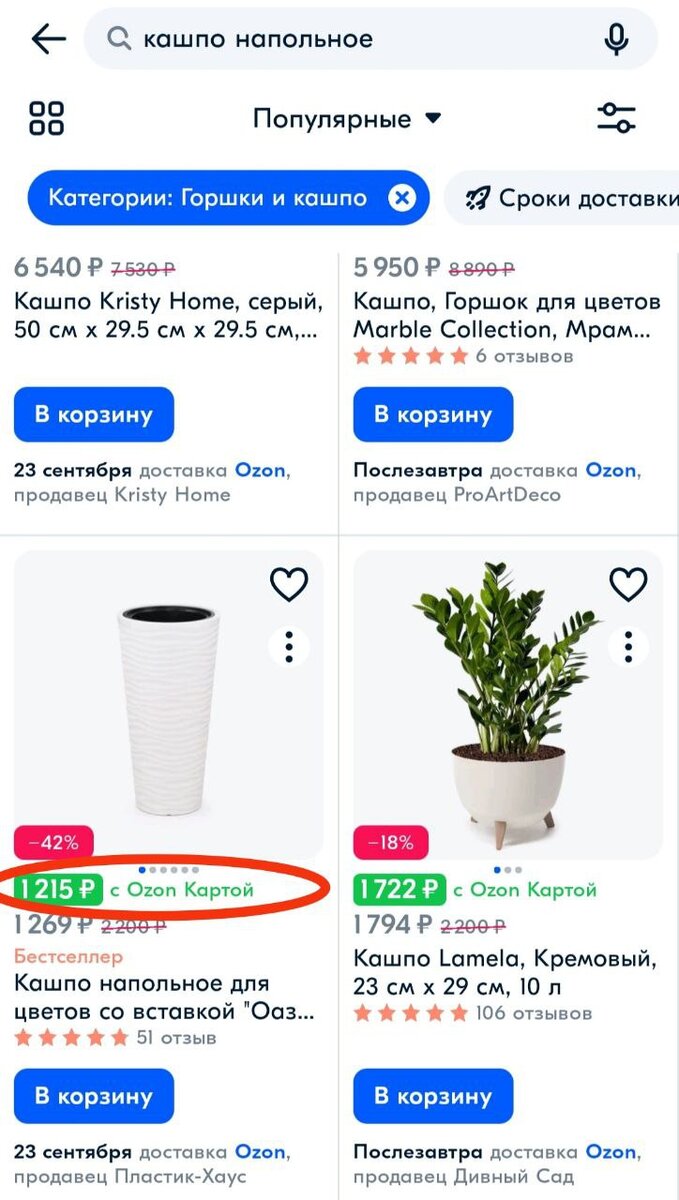This screenshot has width=679, height=1200.
Task: Activate voice search microphone icon
Action: click(616, 39)
